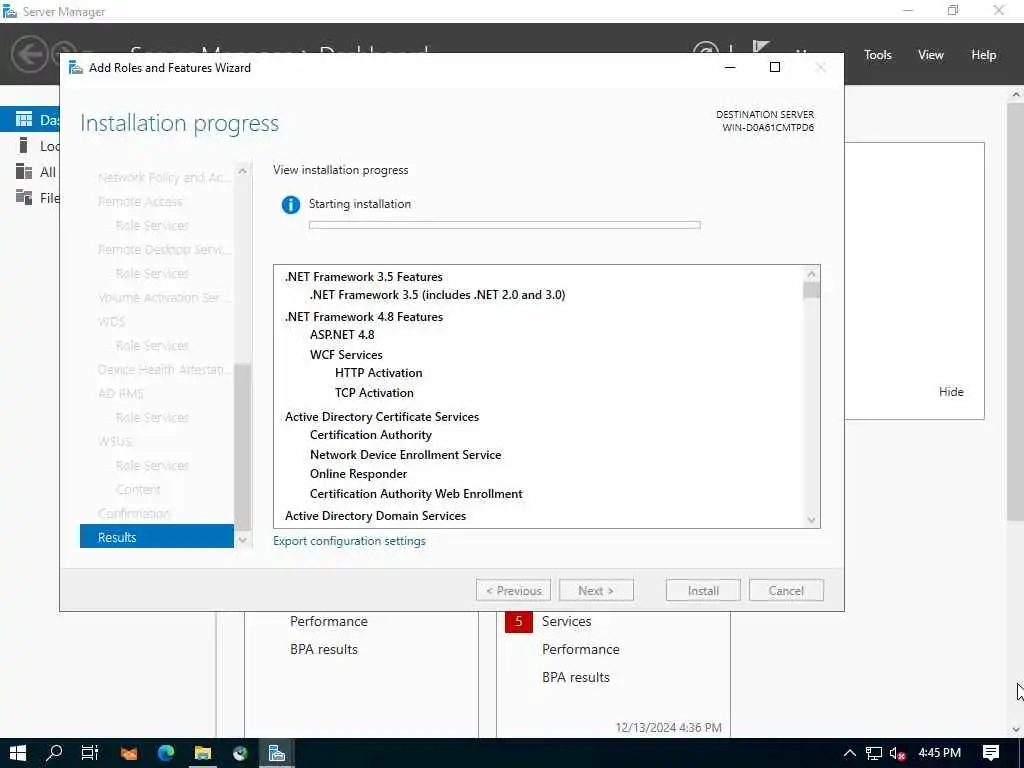Click the wizard title bar icon

pos(76,68)
